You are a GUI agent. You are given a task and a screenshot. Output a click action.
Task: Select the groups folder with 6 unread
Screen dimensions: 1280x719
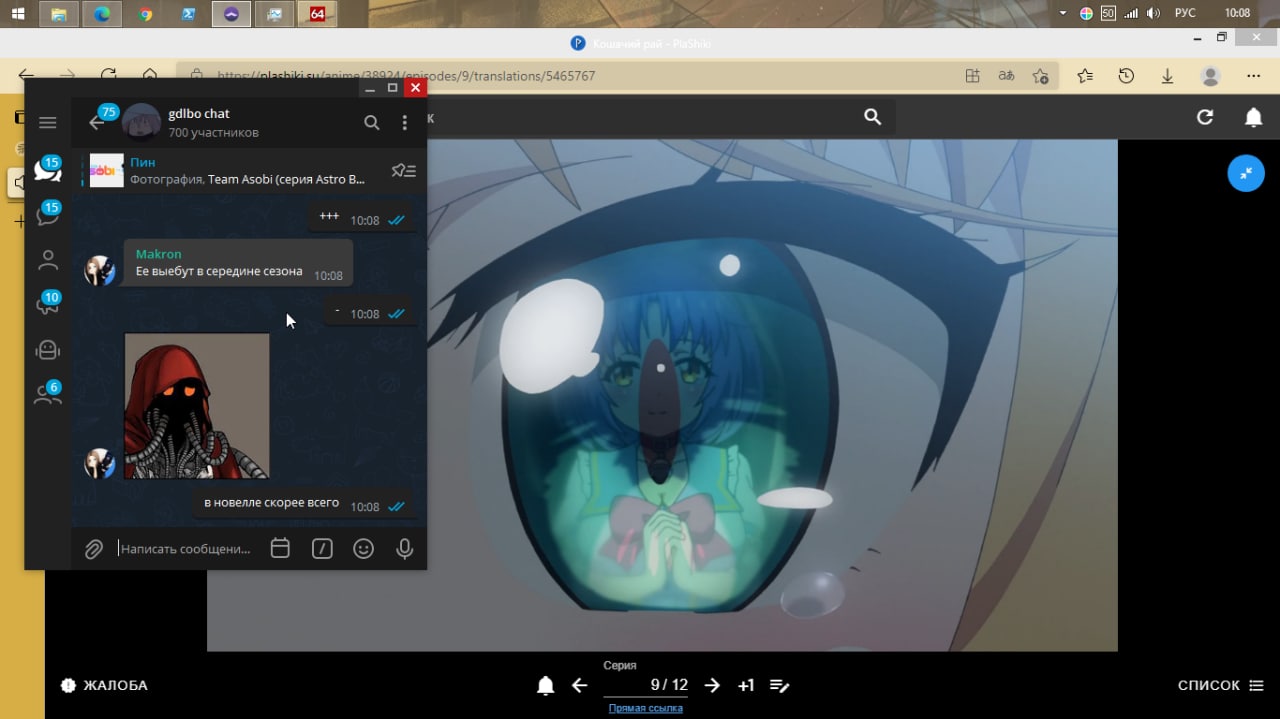pyautogui.click(x=47, y=394)
